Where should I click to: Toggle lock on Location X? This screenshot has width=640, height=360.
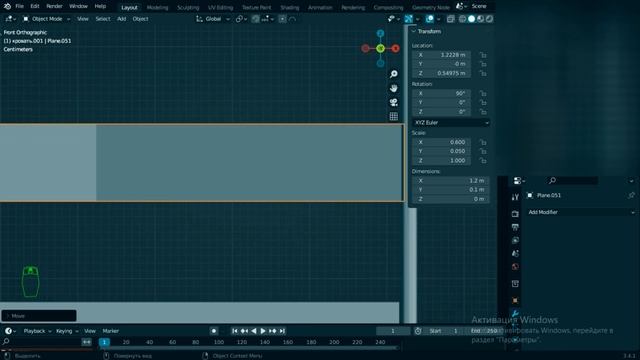tap(483, 55)
